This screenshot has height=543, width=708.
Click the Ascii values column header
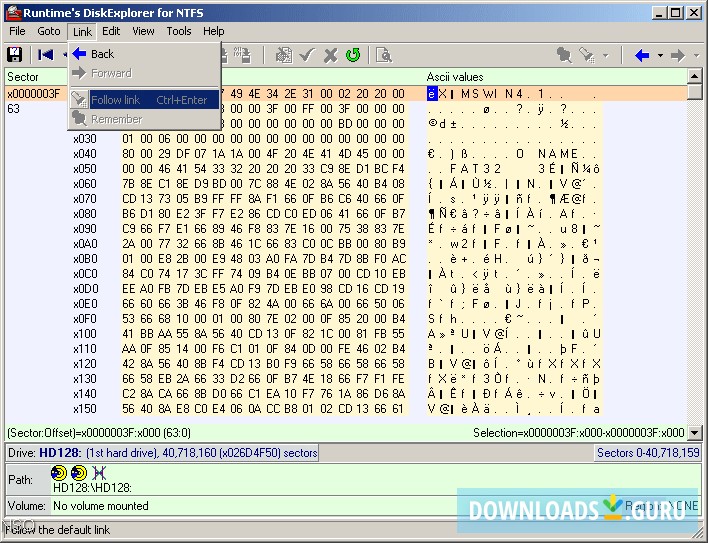click(x=455, y=77)
